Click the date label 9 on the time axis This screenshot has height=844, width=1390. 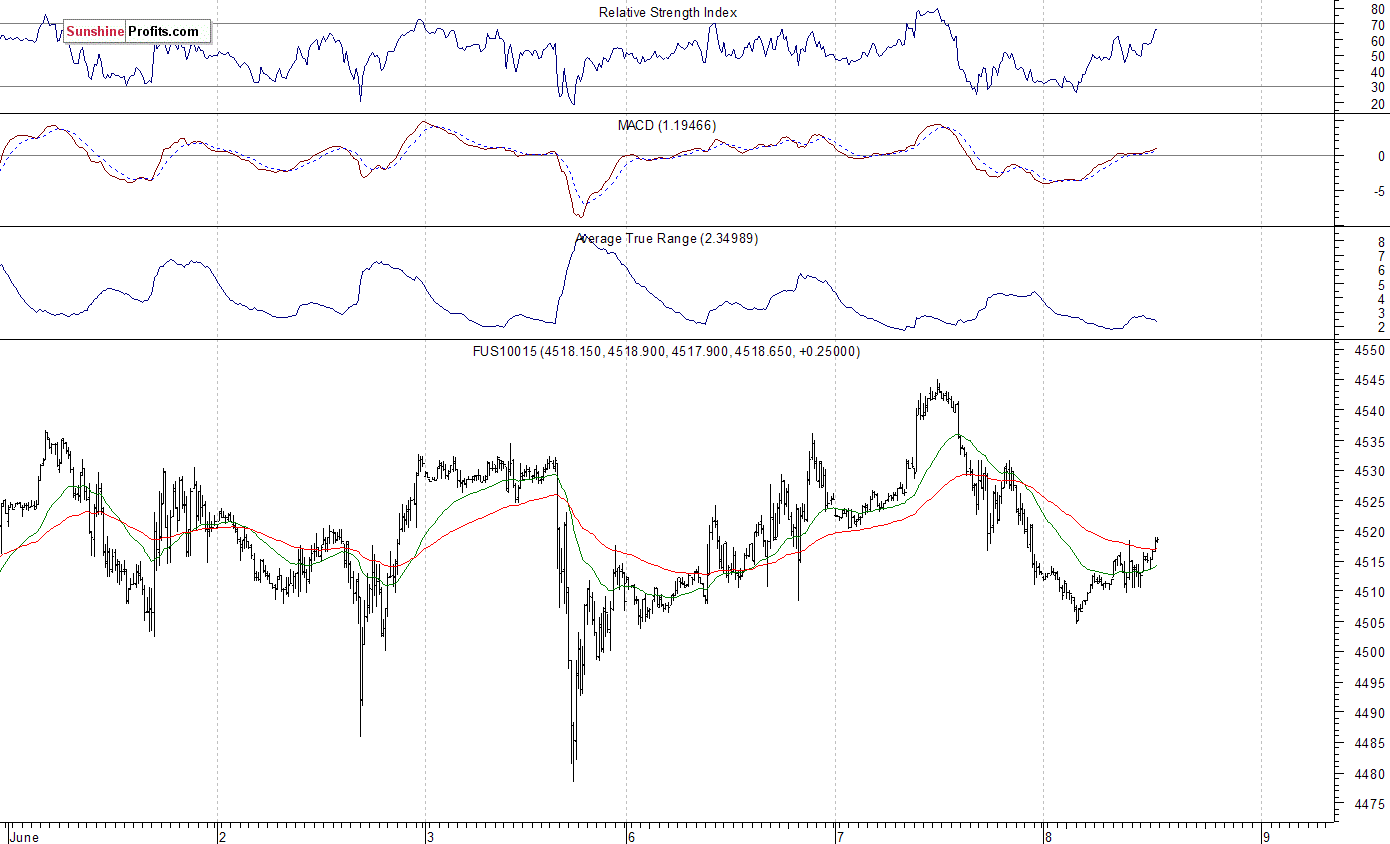[x=1266, y=836]
